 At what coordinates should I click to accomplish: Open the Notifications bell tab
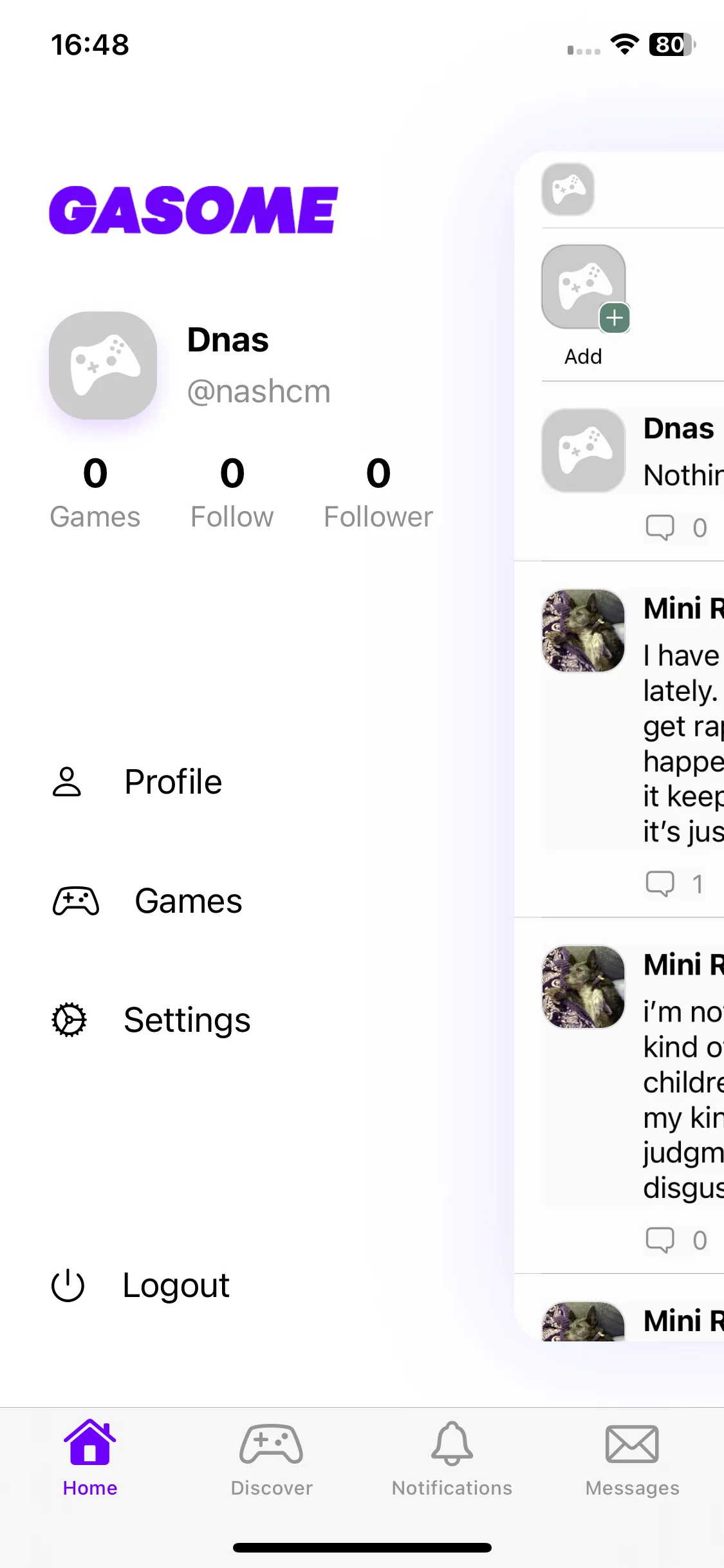(x=452, y=1459)
